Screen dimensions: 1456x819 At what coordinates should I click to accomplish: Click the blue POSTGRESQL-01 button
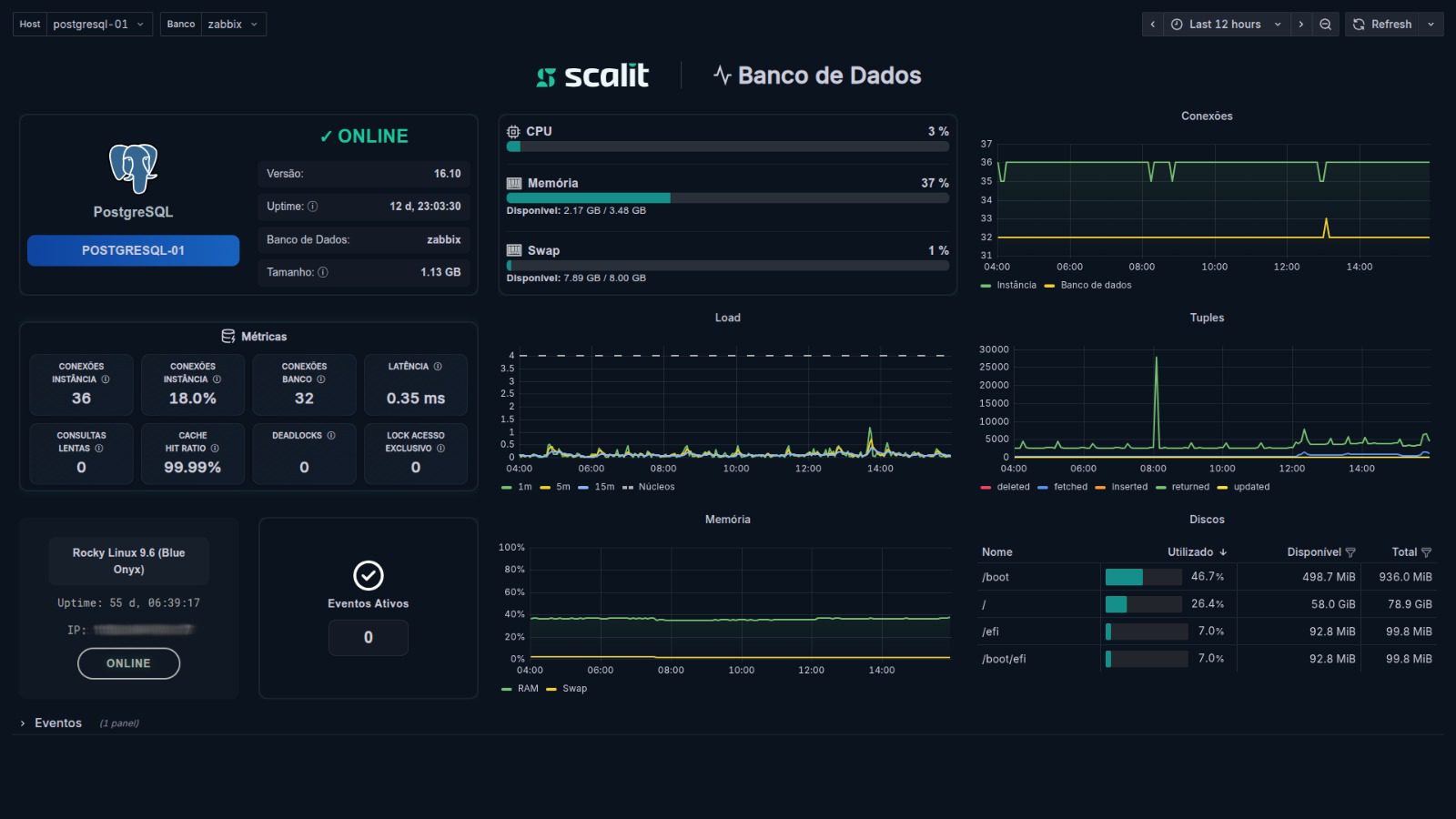133,250
